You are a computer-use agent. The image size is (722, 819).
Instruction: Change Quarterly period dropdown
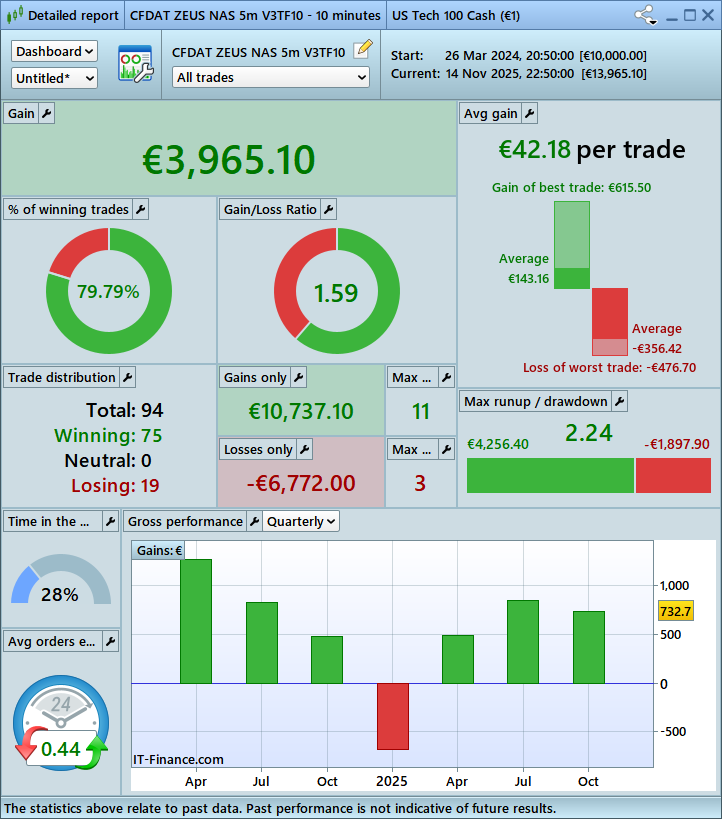(301, 521)
